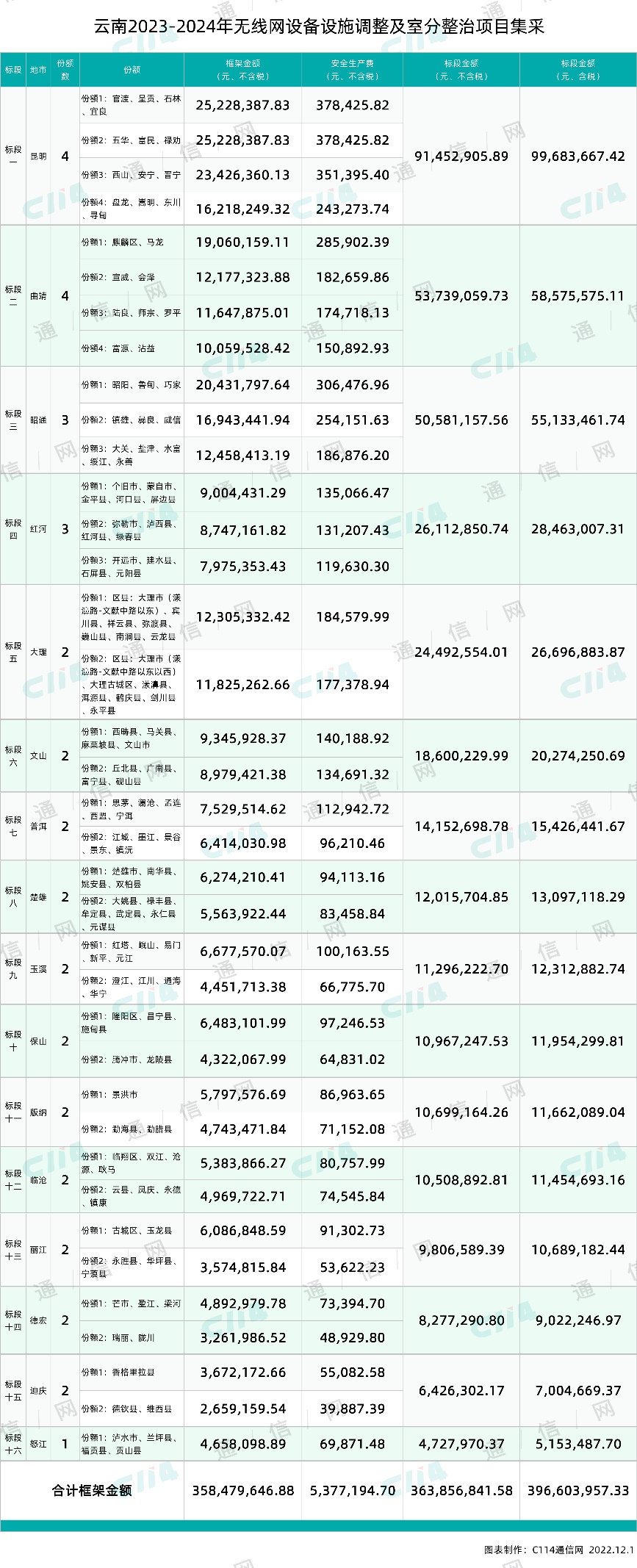This screenshot has height=1568, width=637.
Task: Click the 合计框架金额 total label
Action: [92, 1490]
